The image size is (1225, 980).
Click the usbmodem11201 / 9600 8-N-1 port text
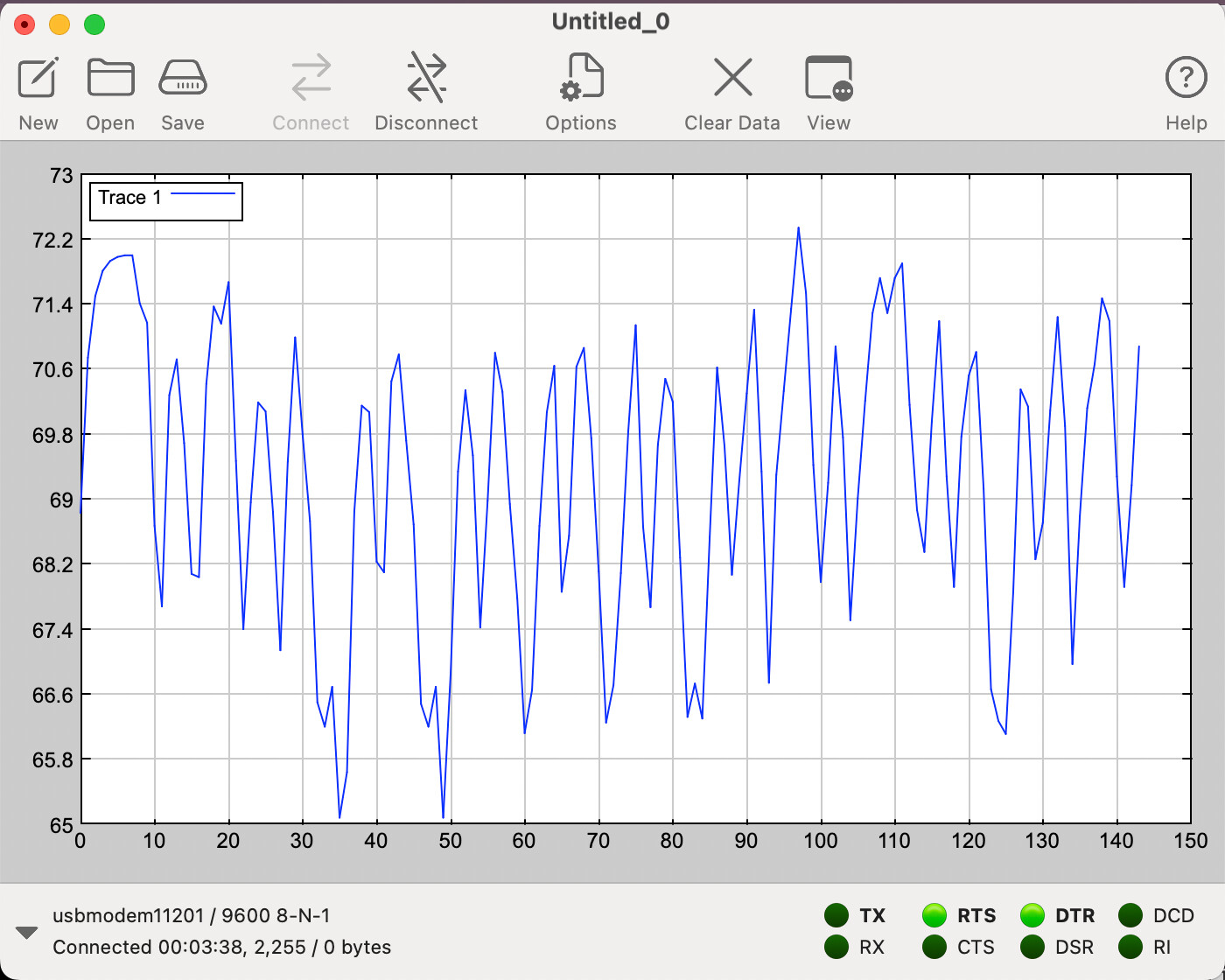(192, 915)
